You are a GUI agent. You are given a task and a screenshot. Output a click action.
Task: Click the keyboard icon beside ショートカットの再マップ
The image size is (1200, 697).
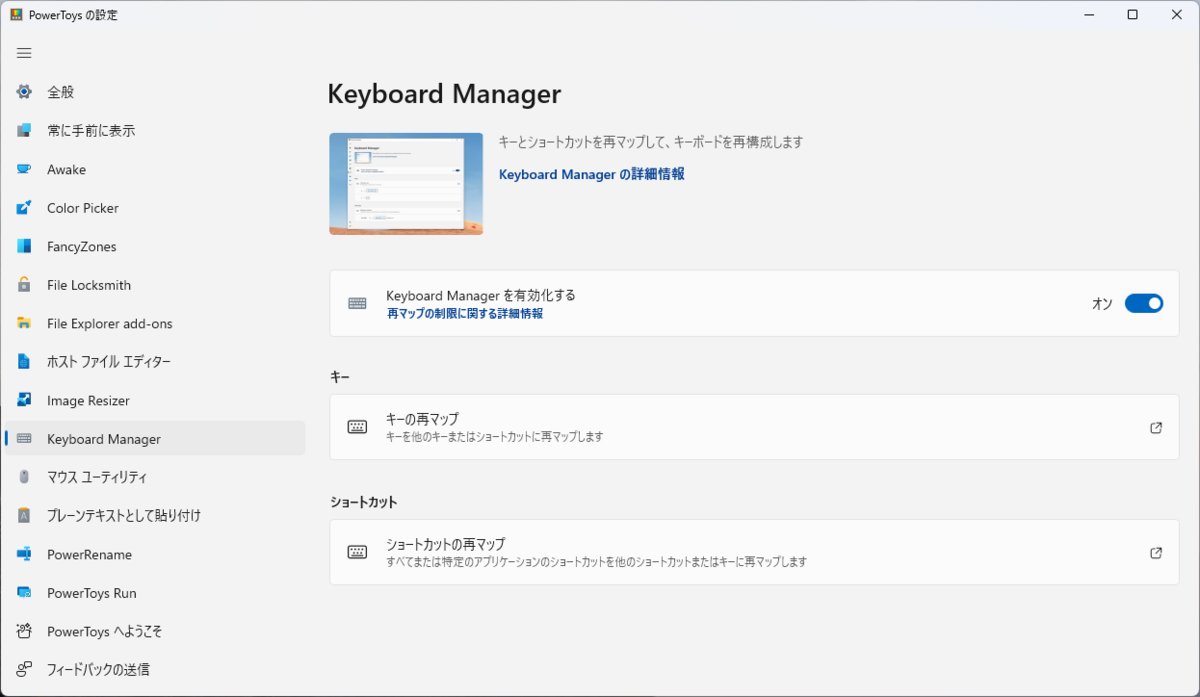[x=357, y=552]
